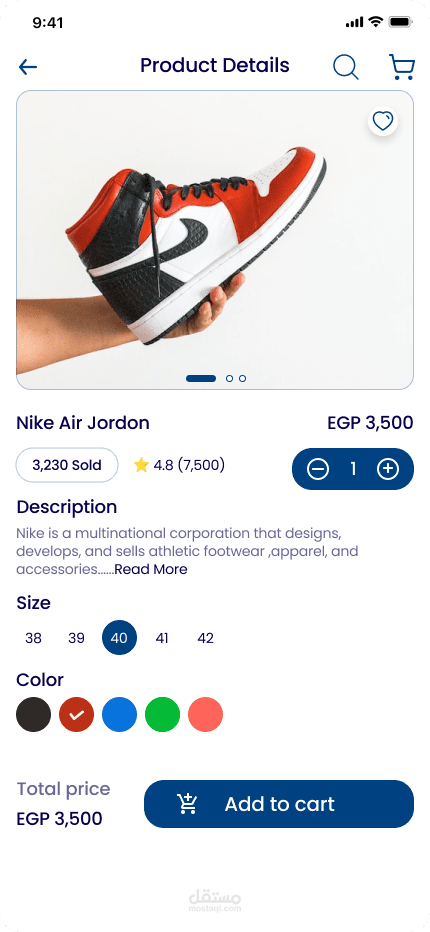
Task: Tap the heart icon to favorite the shoe
Action: (x=382, y=121)
